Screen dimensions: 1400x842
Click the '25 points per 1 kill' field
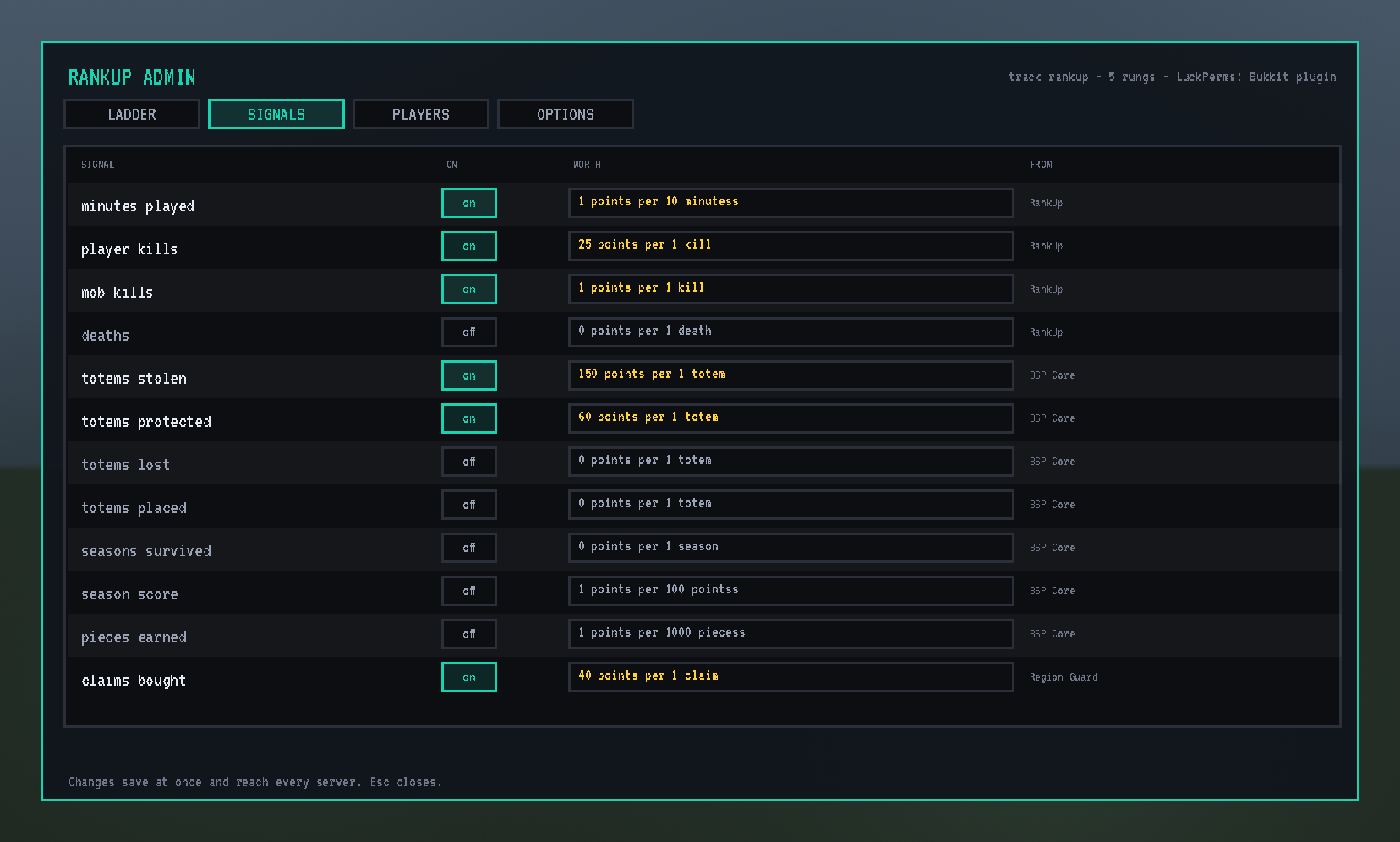791,246
